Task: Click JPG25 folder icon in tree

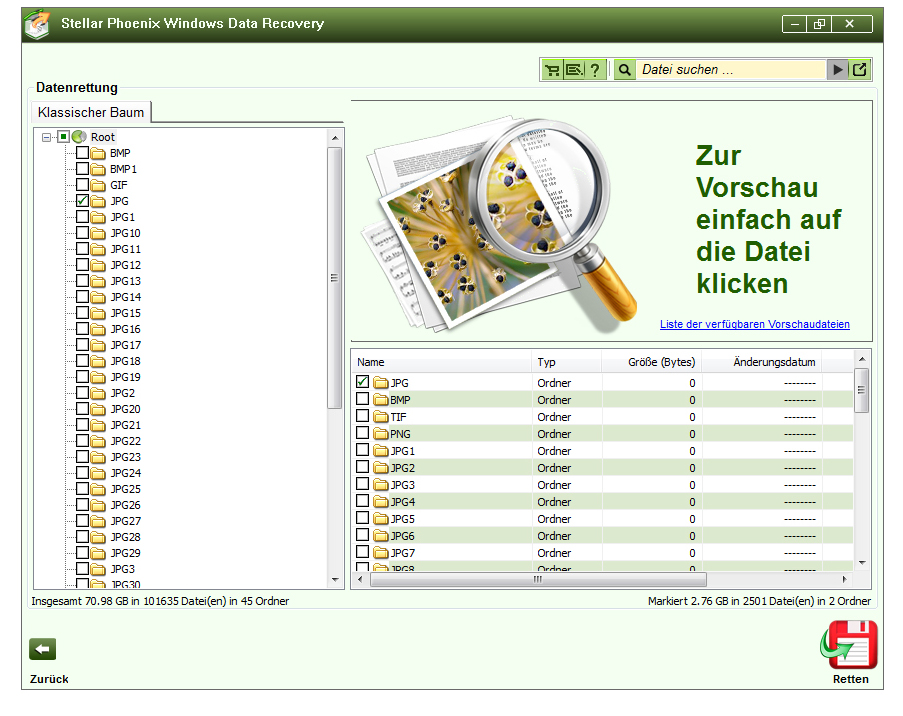Action: (98, 490)
